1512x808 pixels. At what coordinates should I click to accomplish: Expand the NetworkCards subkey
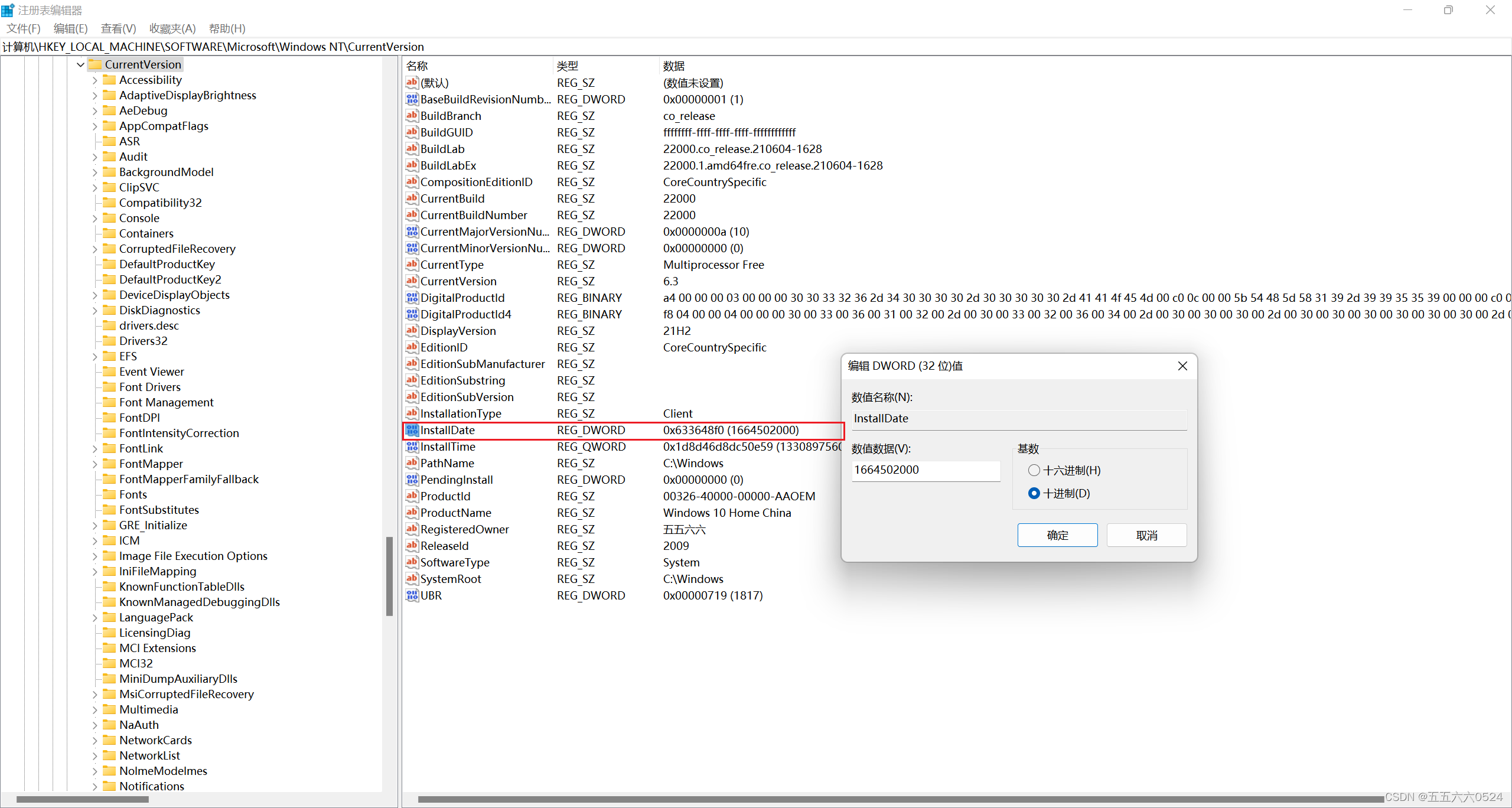pyautogui.click(x=94, y=740)
